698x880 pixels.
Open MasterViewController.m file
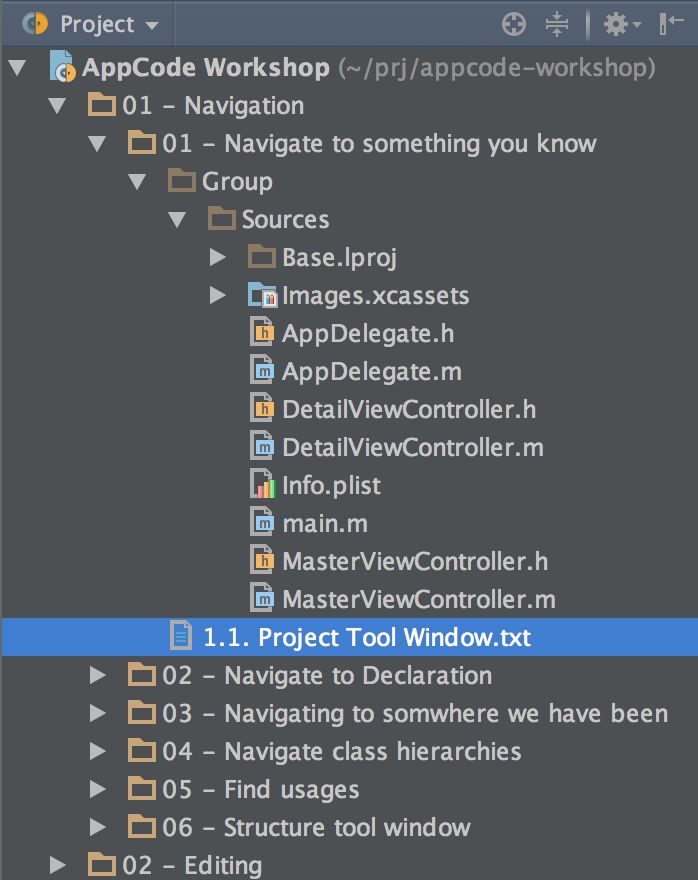(x=419, y=600)
